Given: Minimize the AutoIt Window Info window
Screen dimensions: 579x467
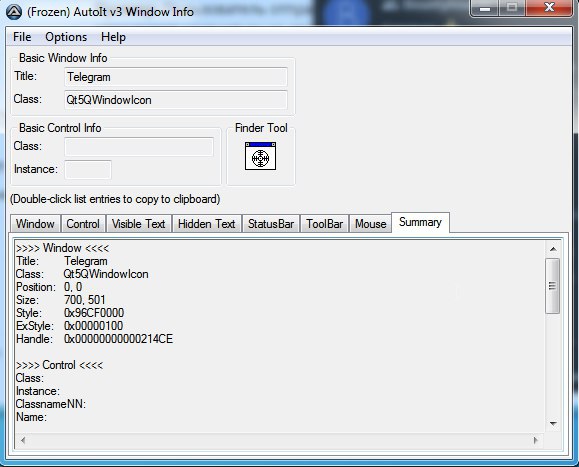Looking at the screenshot, I should pos(485,8).
